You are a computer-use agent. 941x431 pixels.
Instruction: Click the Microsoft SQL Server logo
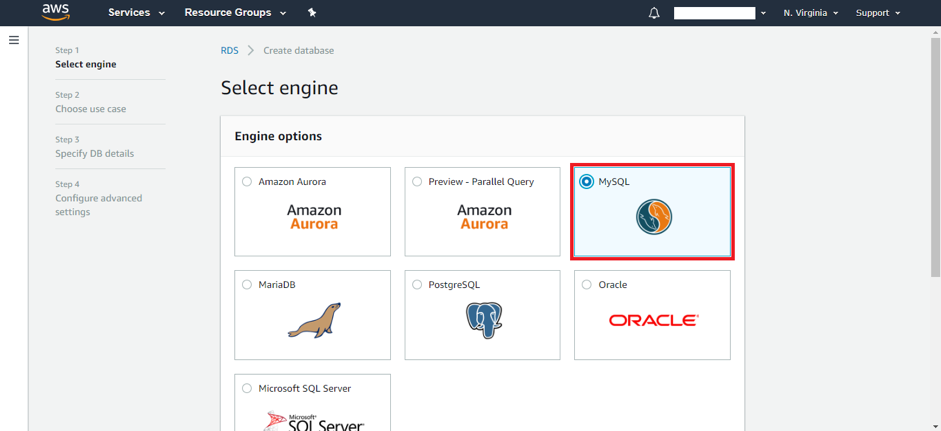tap(314, 421)
